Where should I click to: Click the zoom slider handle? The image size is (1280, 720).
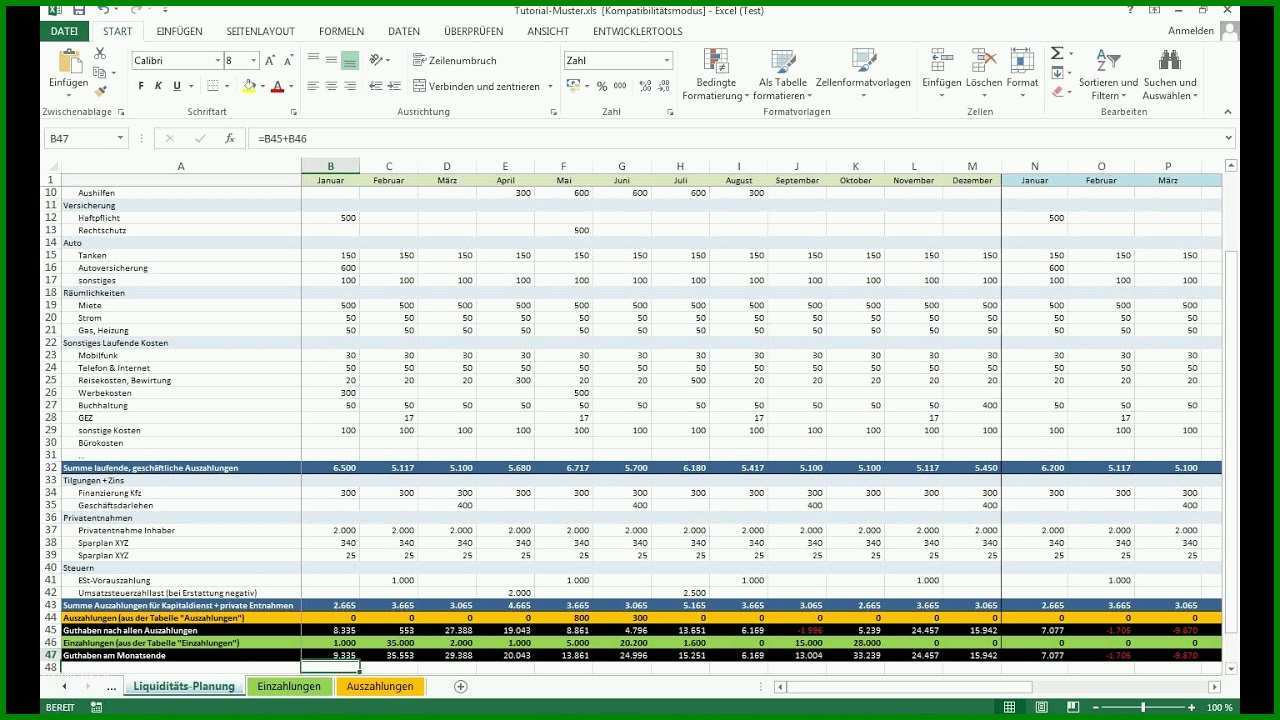[x=1143, y=708]
